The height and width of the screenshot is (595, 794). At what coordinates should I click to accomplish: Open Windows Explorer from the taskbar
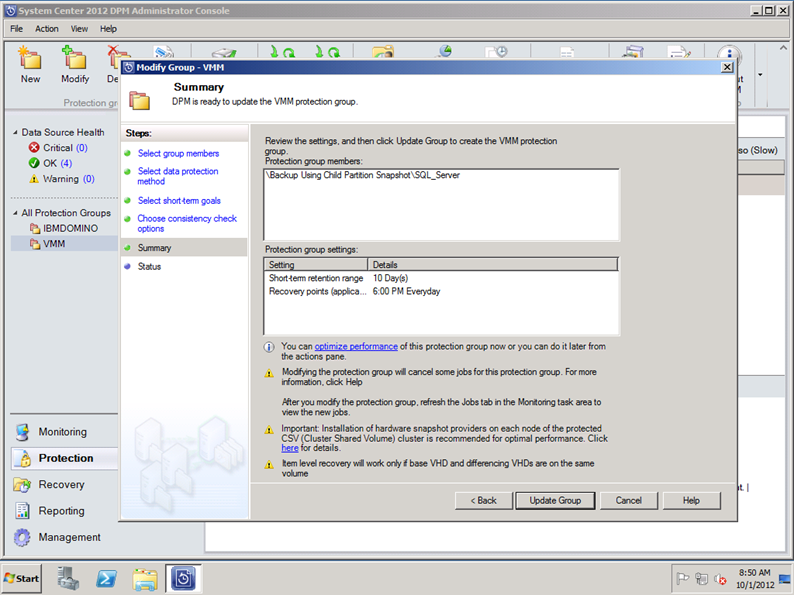[x=145, y=578]
